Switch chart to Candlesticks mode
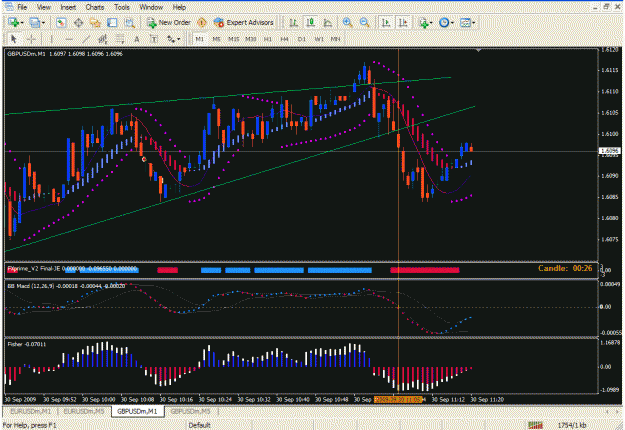 tap(311, 23)
